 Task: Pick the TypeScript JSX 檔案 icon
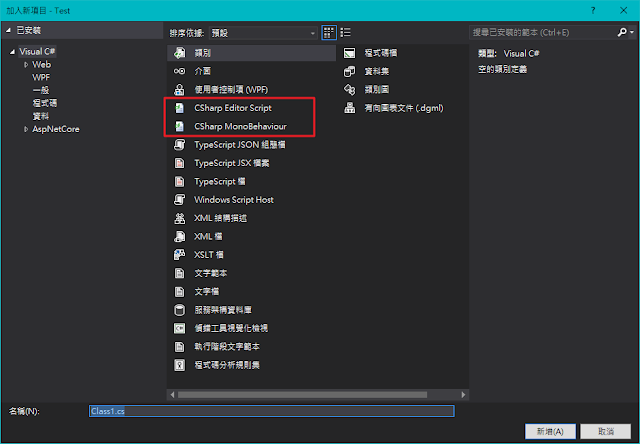click(x=180, y=163)
